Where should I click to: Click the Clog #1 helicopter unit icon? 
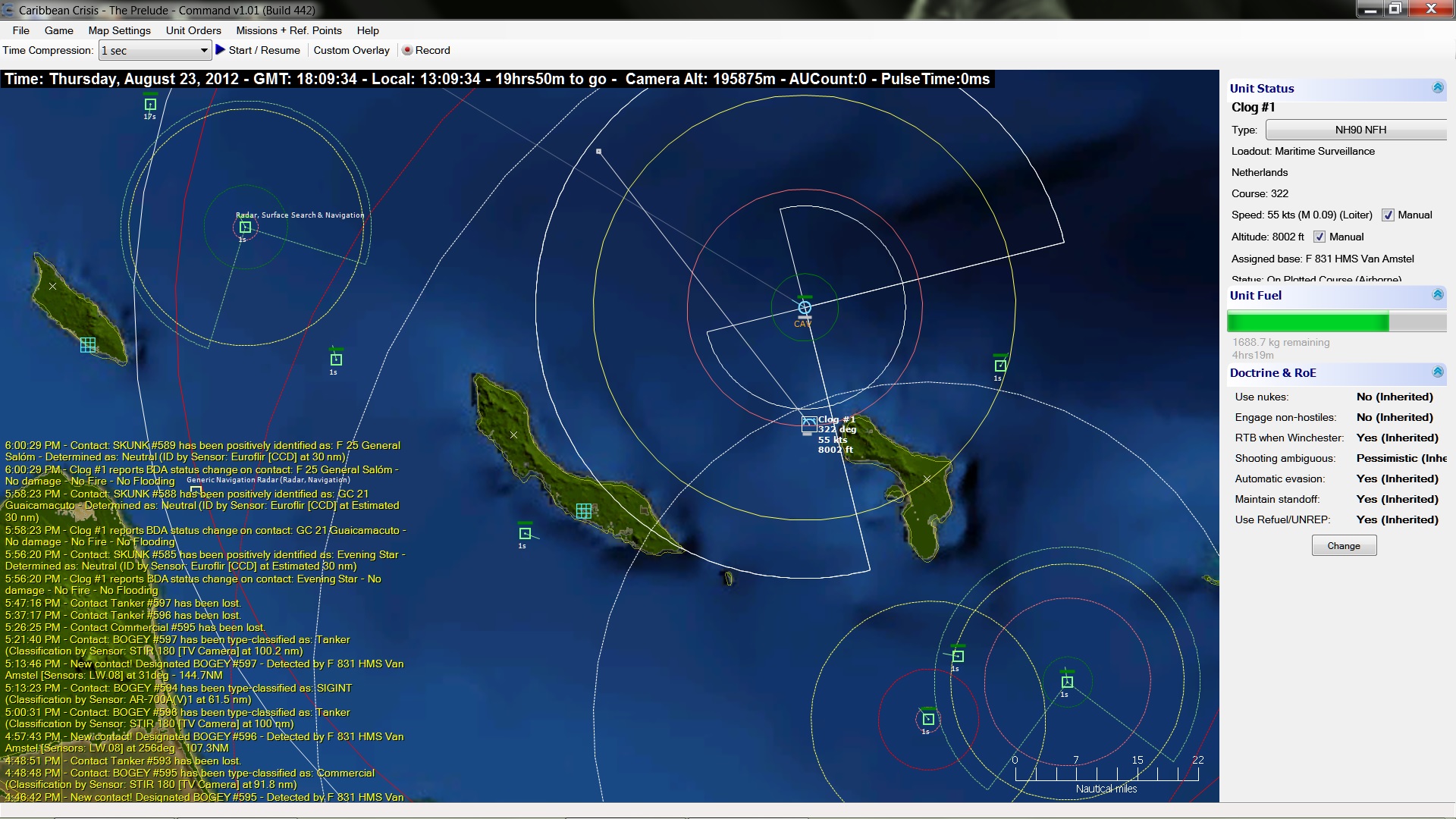coord(809,423)
